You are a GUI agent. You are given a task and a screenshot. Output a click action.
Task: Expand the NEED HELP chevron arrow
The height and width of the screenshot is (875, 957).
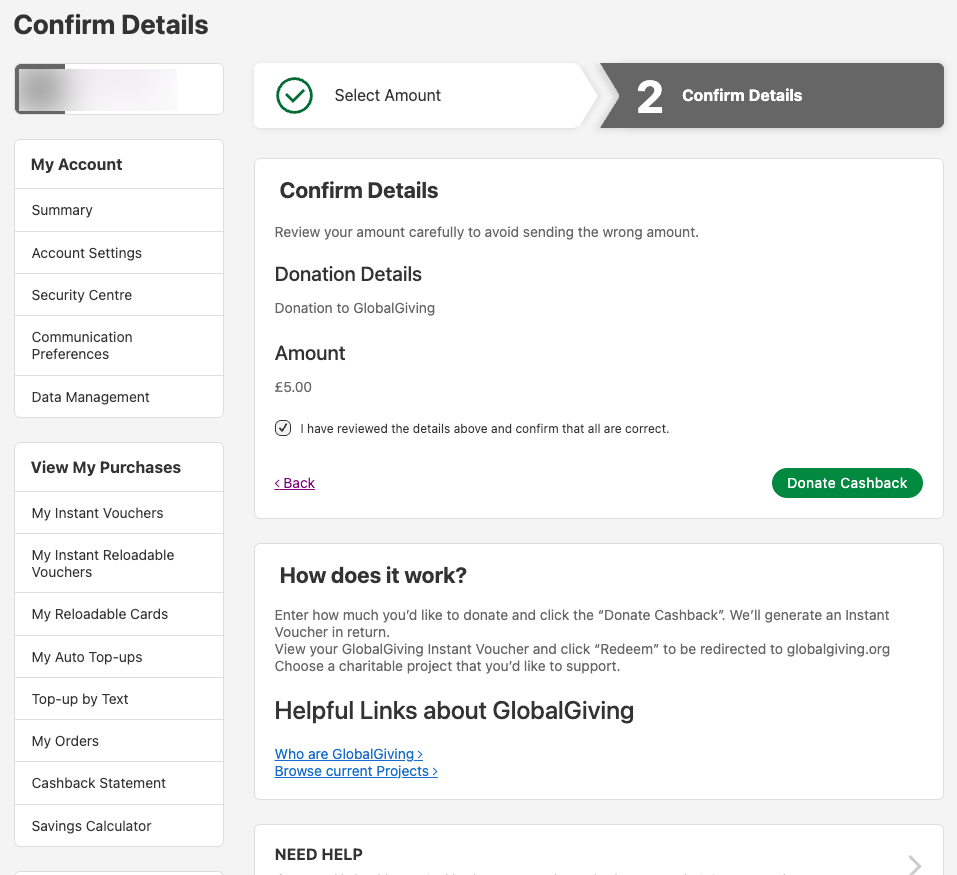pyautogui.click(x=914, y=864)
